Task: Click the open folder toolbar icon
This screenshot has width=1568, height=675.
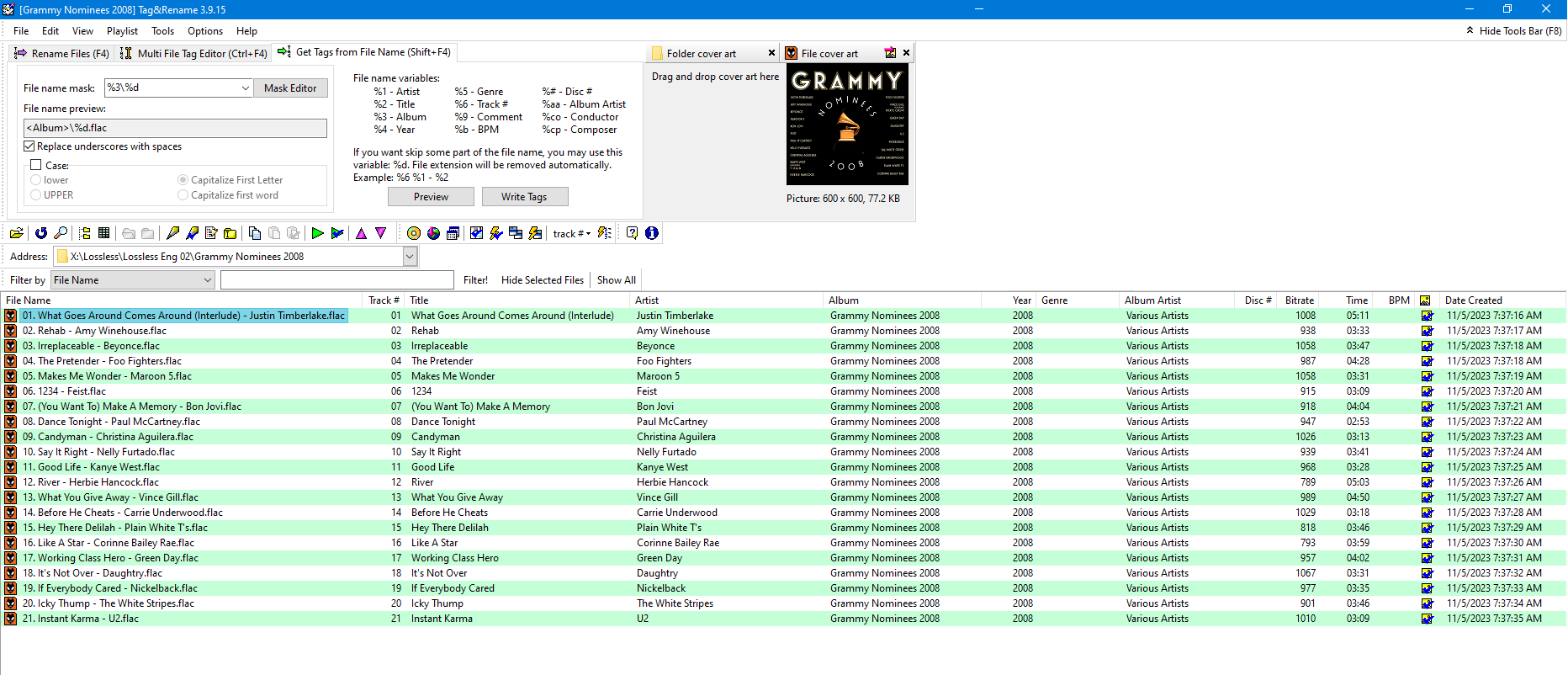Action: point(16,233)
